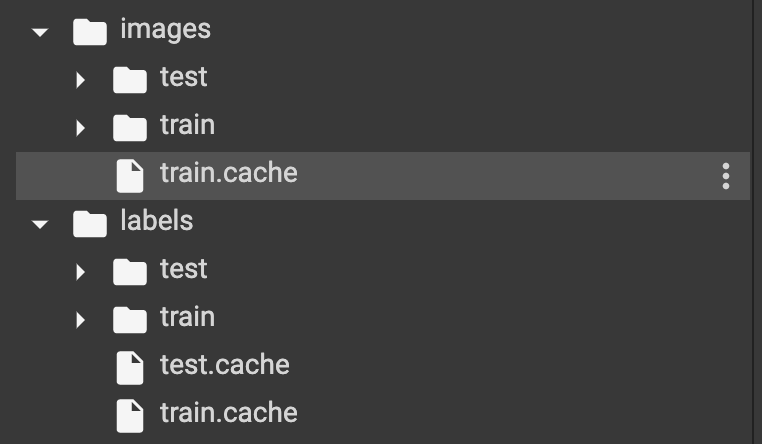The height and width of the screenshot is (444, 762).
Task: Open train.cache file under labels
Action: [x=228, y=412]
